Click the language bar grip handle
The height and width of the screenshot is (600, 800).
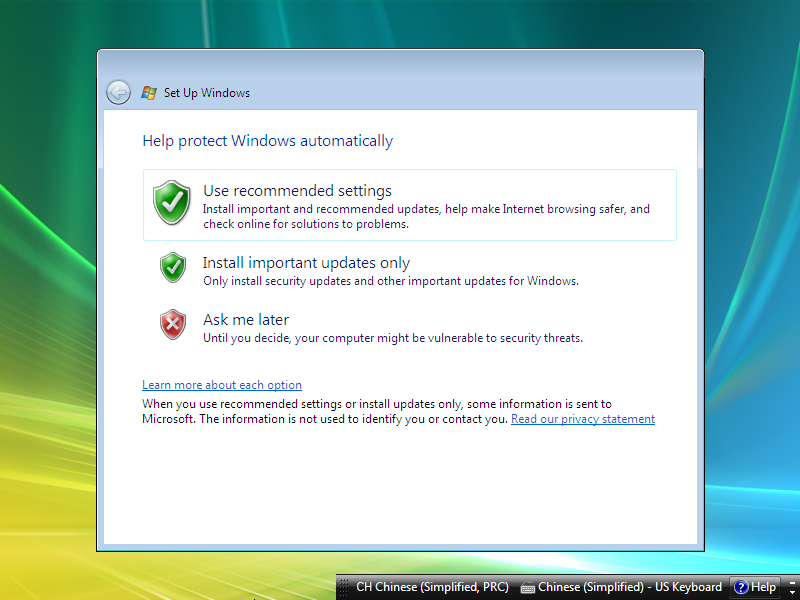click(344, 587)
